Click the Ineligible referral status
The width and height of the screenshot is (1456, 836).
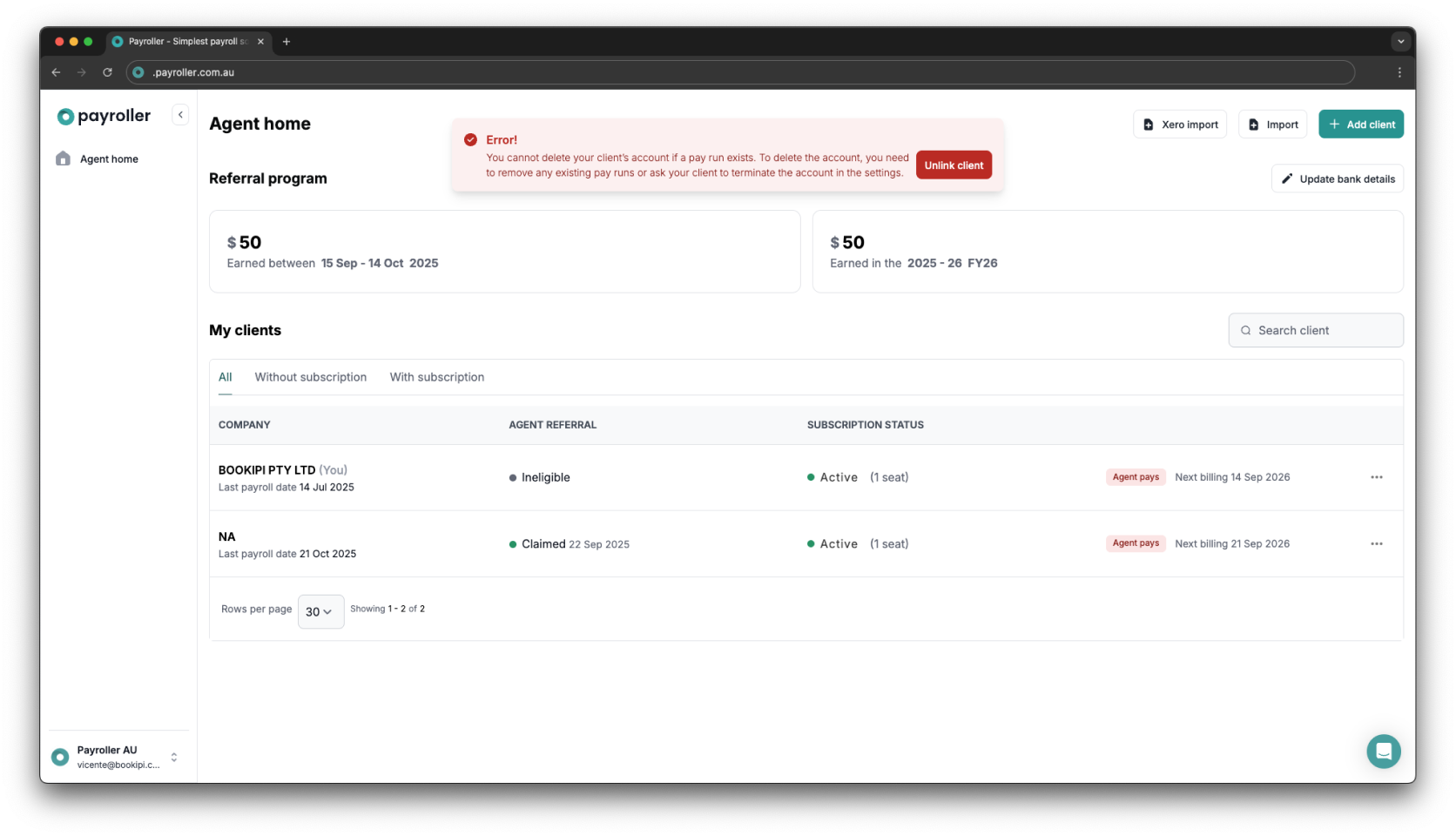coord(540,477)
